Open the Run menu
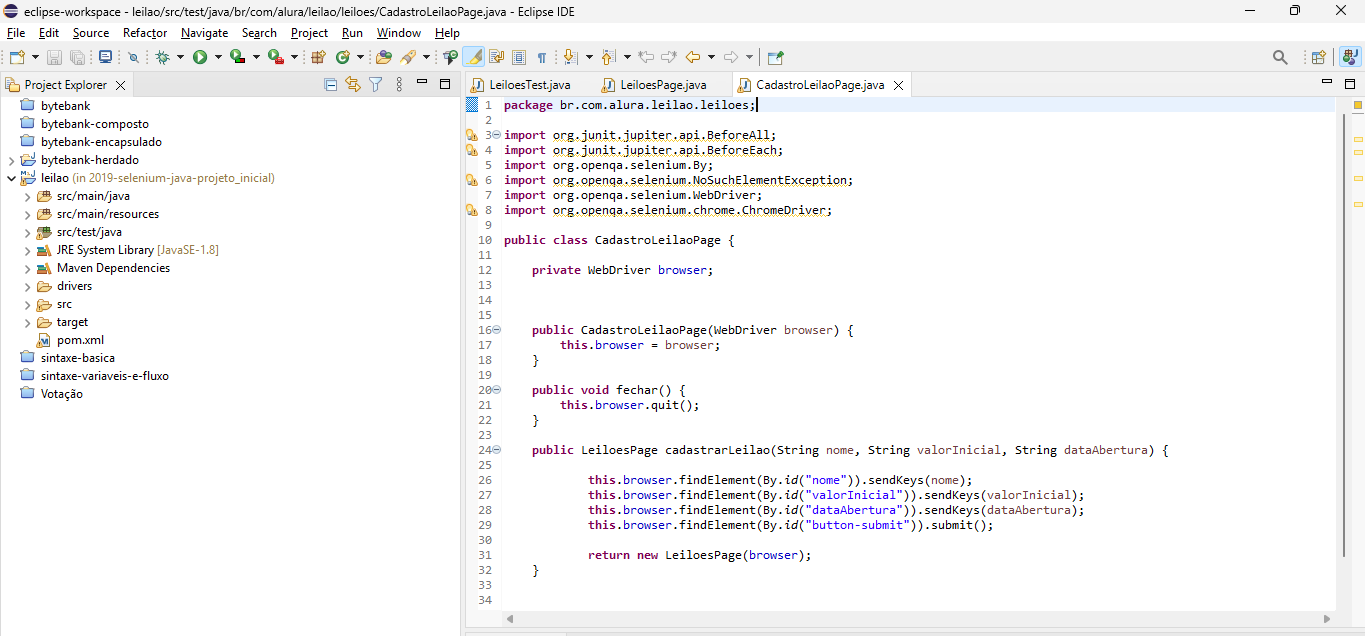Image resolution: width=1365 pixels, height=636 pixels. click(x=352, y=32)
